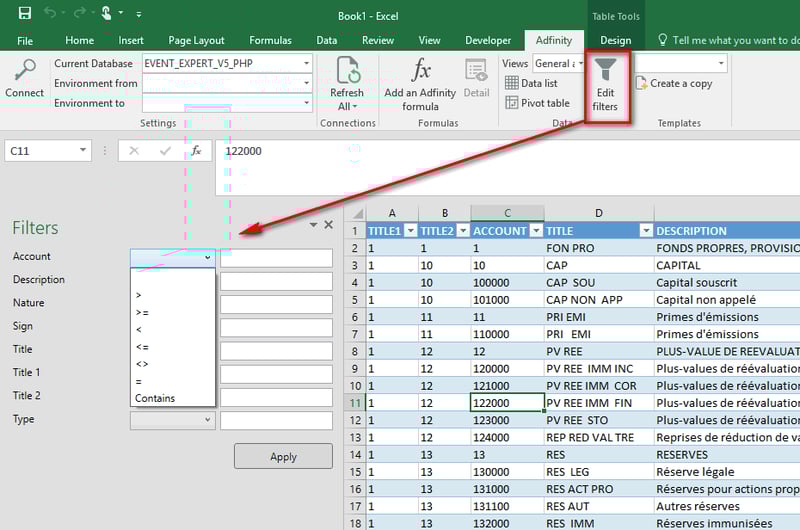The height and width of the screenshot is (530, 800).
Task: Click the Refresh All icon
Action: [348, 72]
